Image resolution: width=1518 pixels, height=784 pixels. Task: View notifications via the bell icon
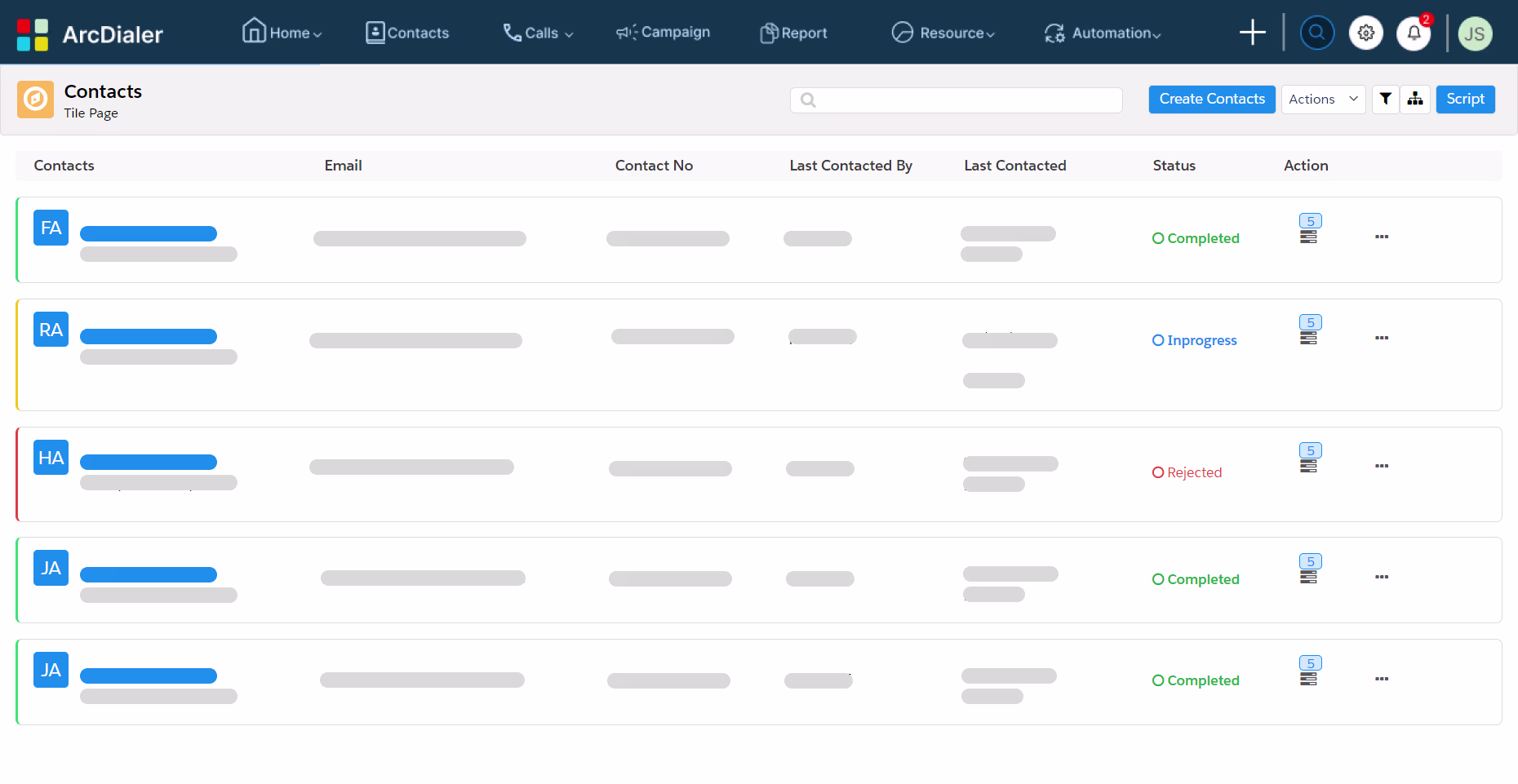[1414, 33]
